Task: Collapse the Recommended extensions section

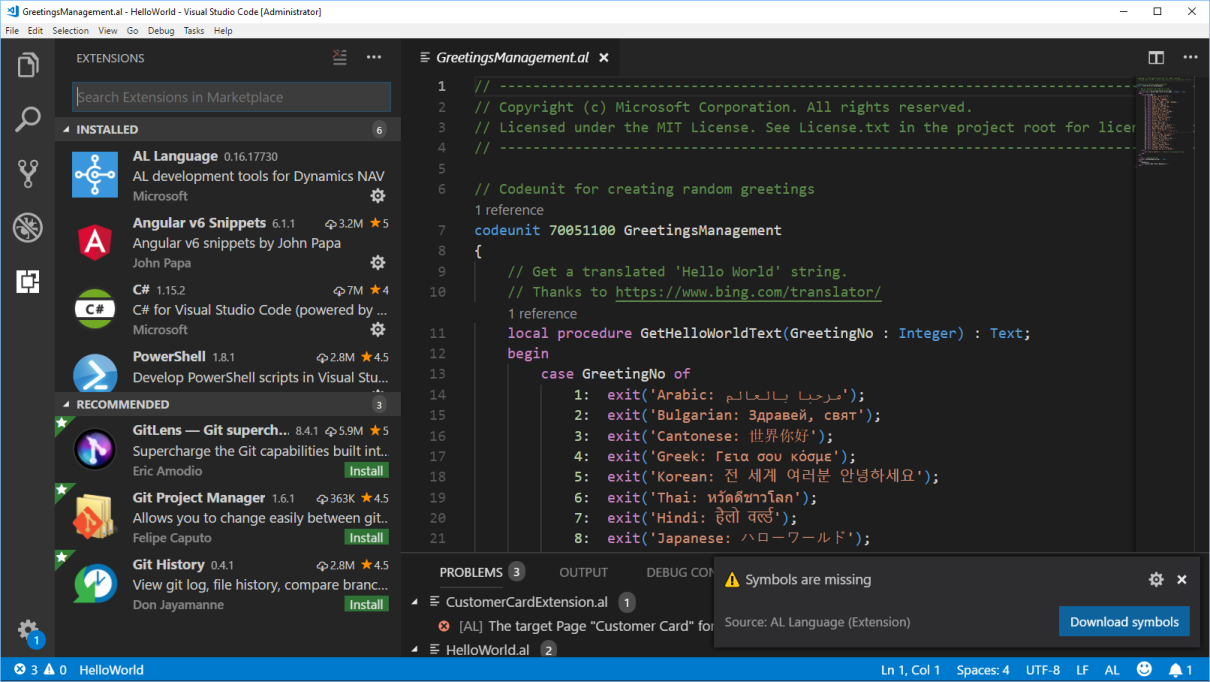Action: (x=67, y=405)
